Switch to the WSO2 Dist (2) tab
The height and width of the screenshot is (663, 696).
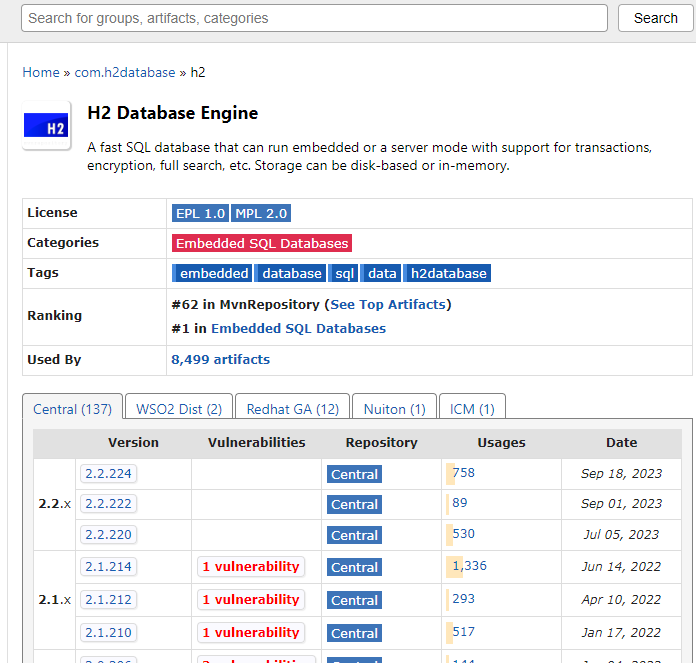coord(179,408)
